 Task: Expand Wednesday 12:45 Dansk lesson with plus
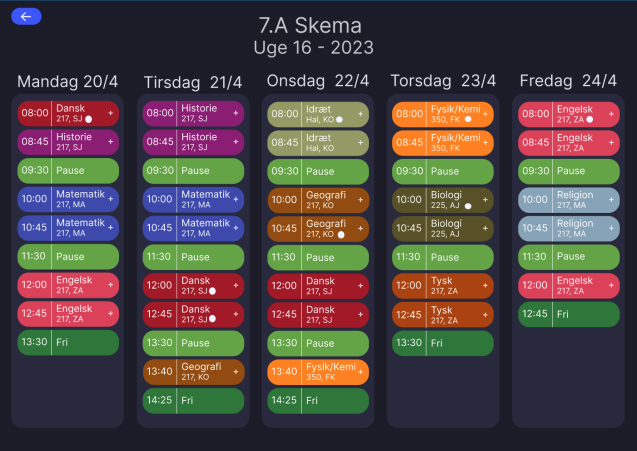click(360, 315)
